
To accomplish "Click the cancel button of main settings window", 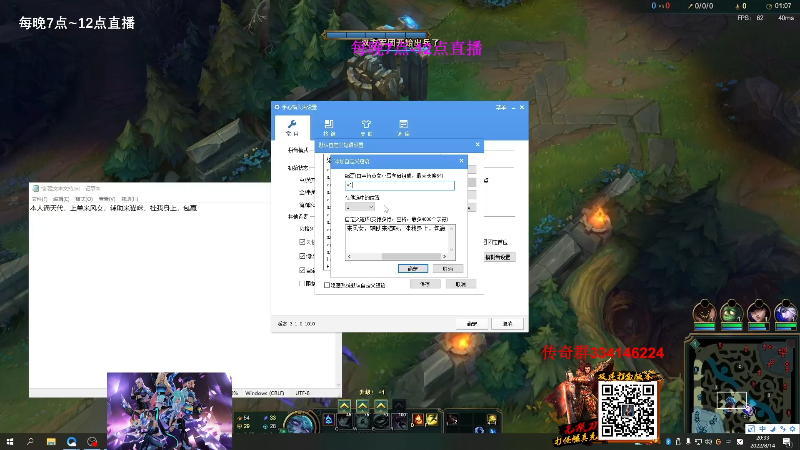I will click(x=508, y=323).
